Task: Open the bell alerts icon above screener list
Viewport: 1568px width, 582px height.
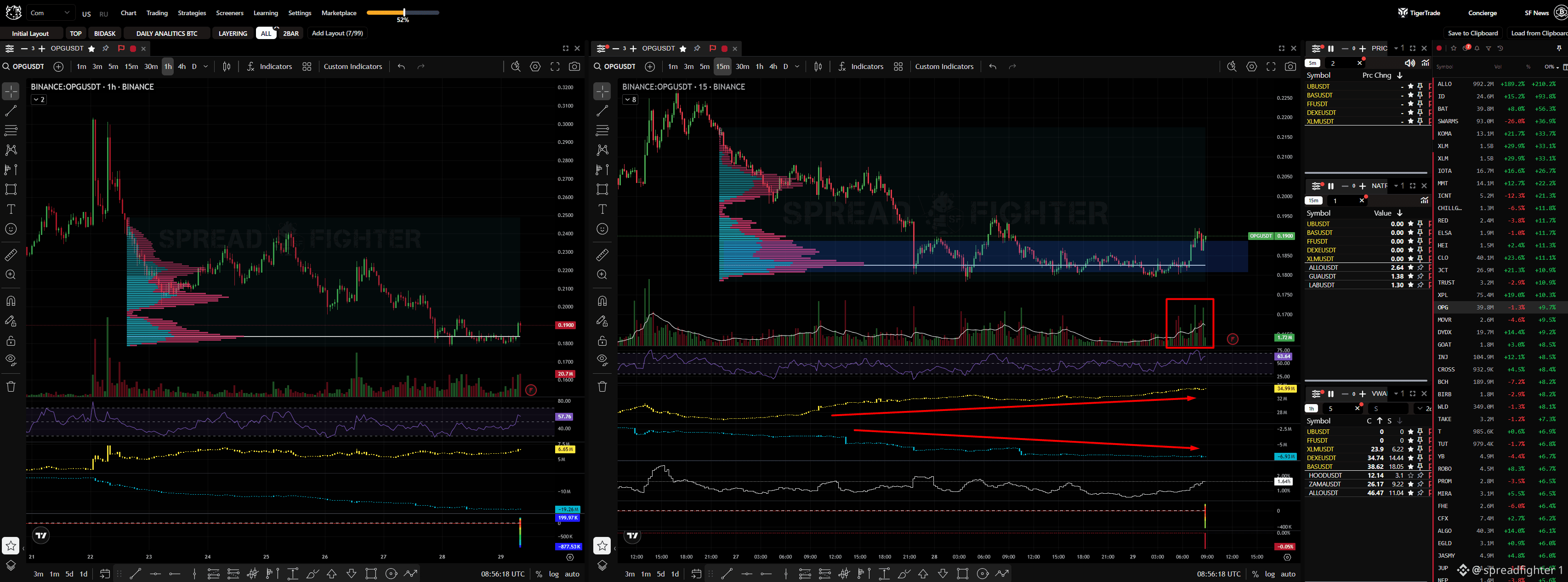Action: [x=1477, y=48]
